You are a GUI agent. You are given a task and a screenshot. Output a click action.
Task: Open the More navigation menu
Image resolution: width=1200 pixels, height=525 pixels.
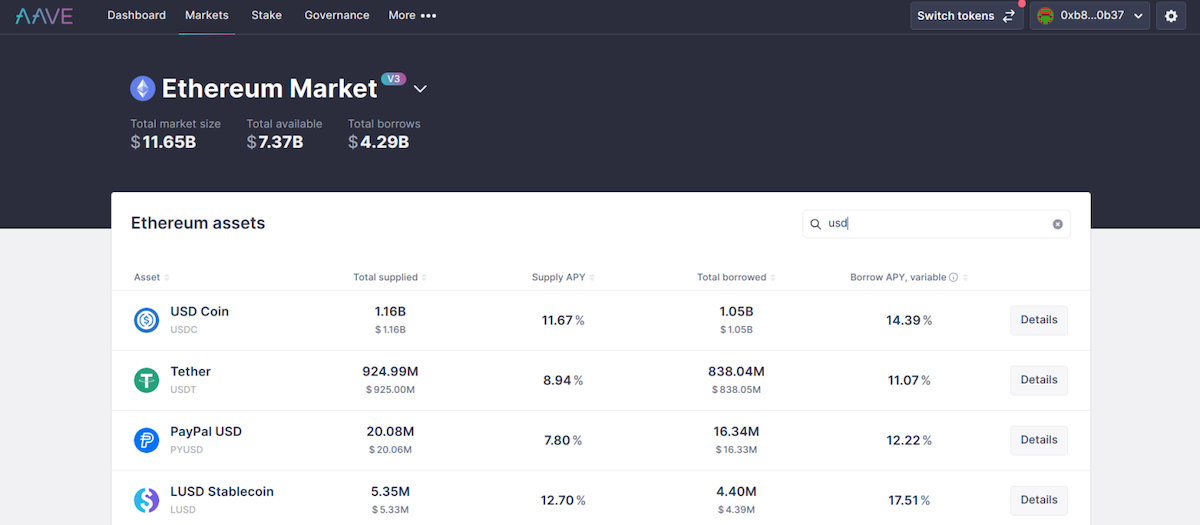(x=412, y=16)
